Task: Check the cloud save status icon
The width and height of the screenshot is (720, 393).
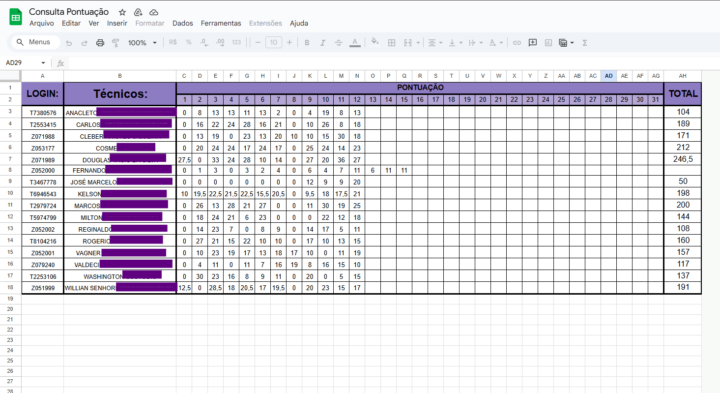Action: click(153, 12)
